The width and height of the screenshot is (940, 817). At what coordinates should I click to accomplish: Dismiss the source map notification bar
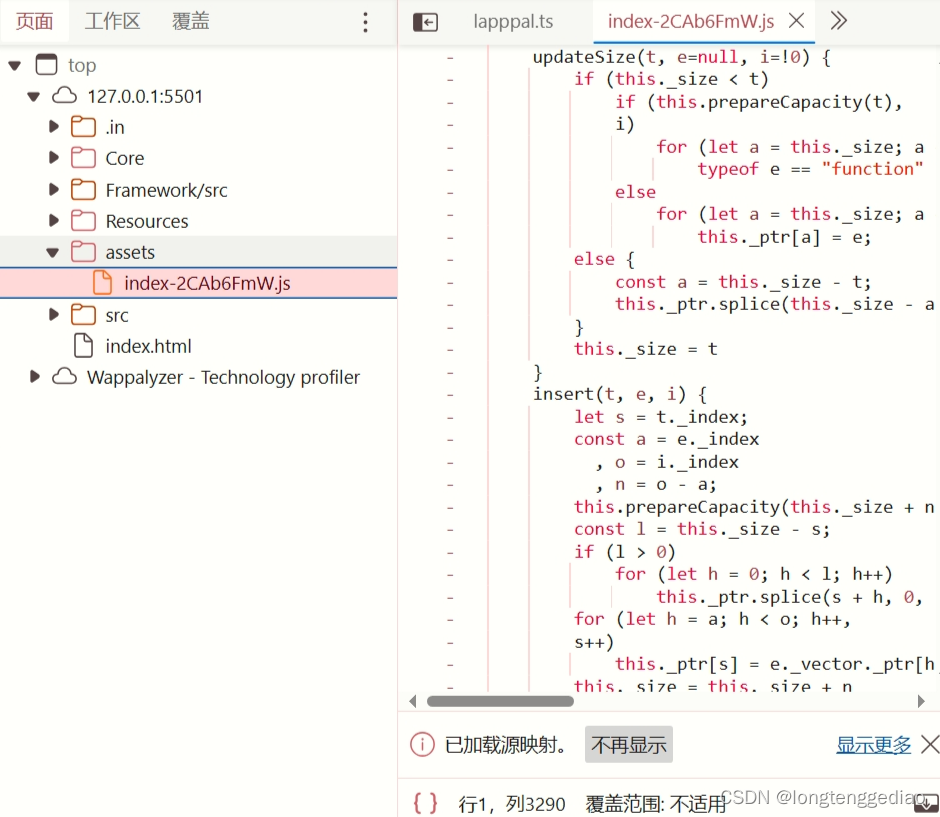(x=929, y=744)
